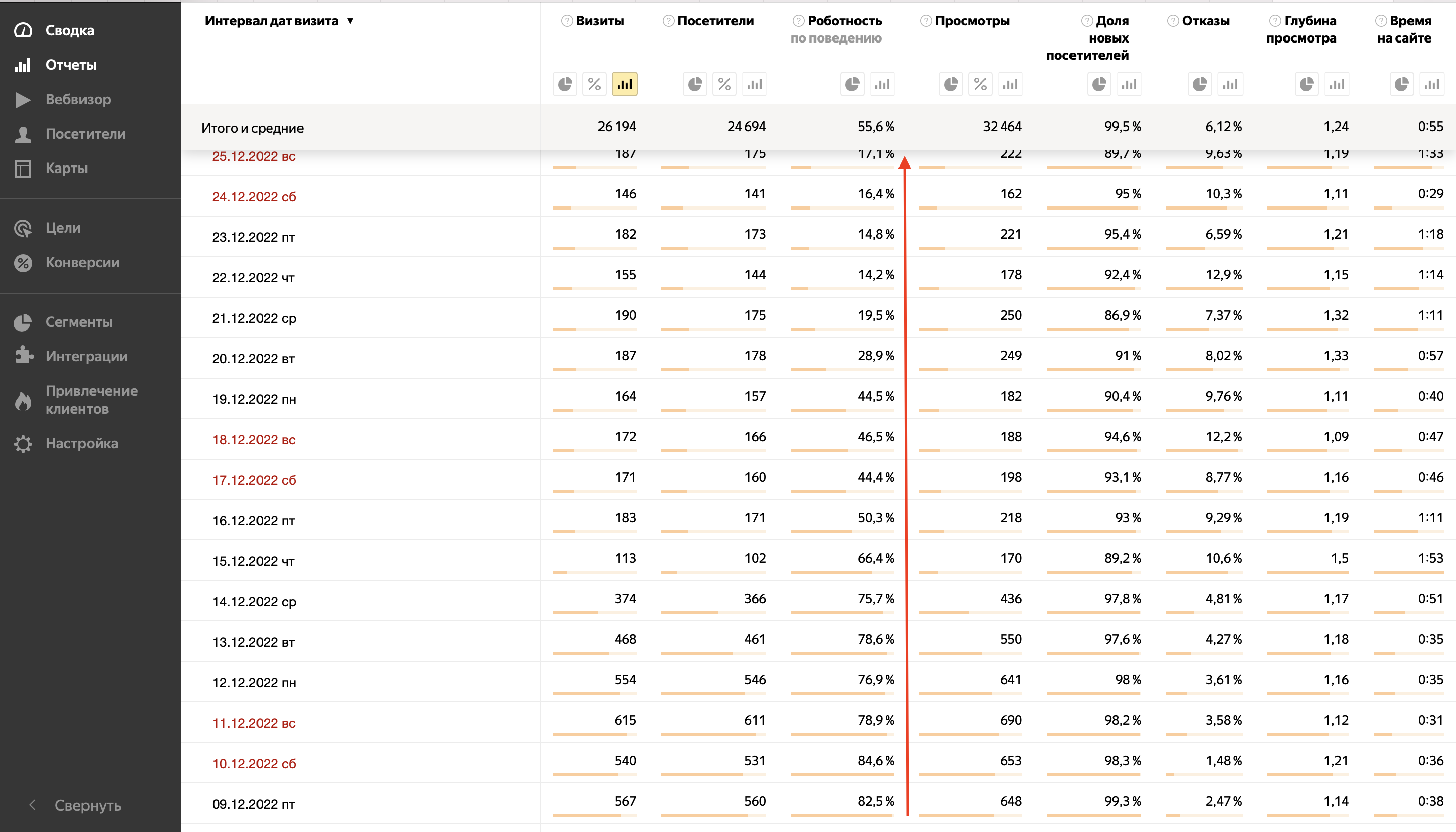Screen dimensions: 1456x832
Task: Show pie chart for Просмотры column
Action: (x=951, y=85)
